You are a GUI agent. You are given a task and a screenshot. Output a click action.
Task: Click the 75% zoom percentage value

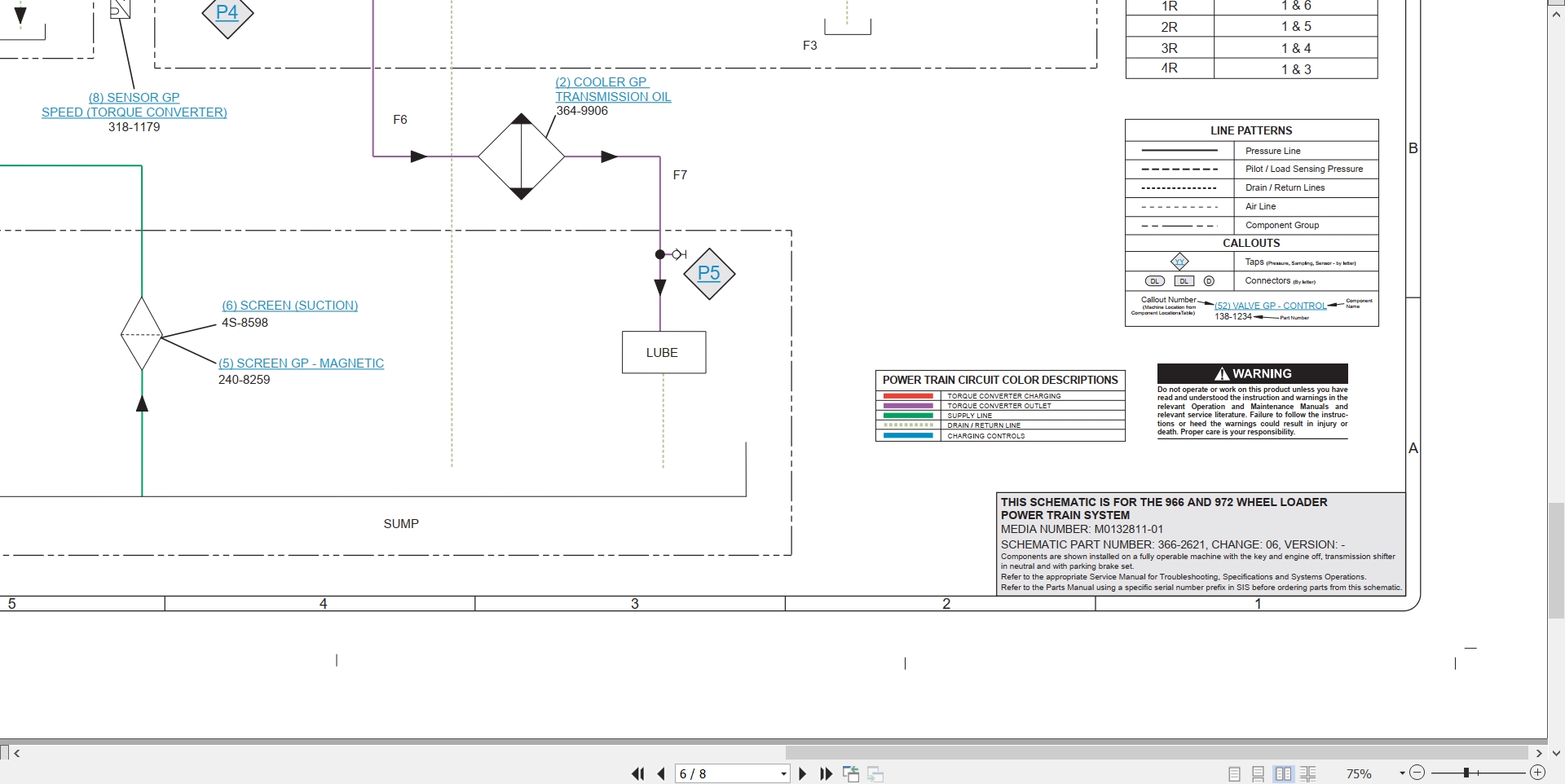tap(1359, 774)
